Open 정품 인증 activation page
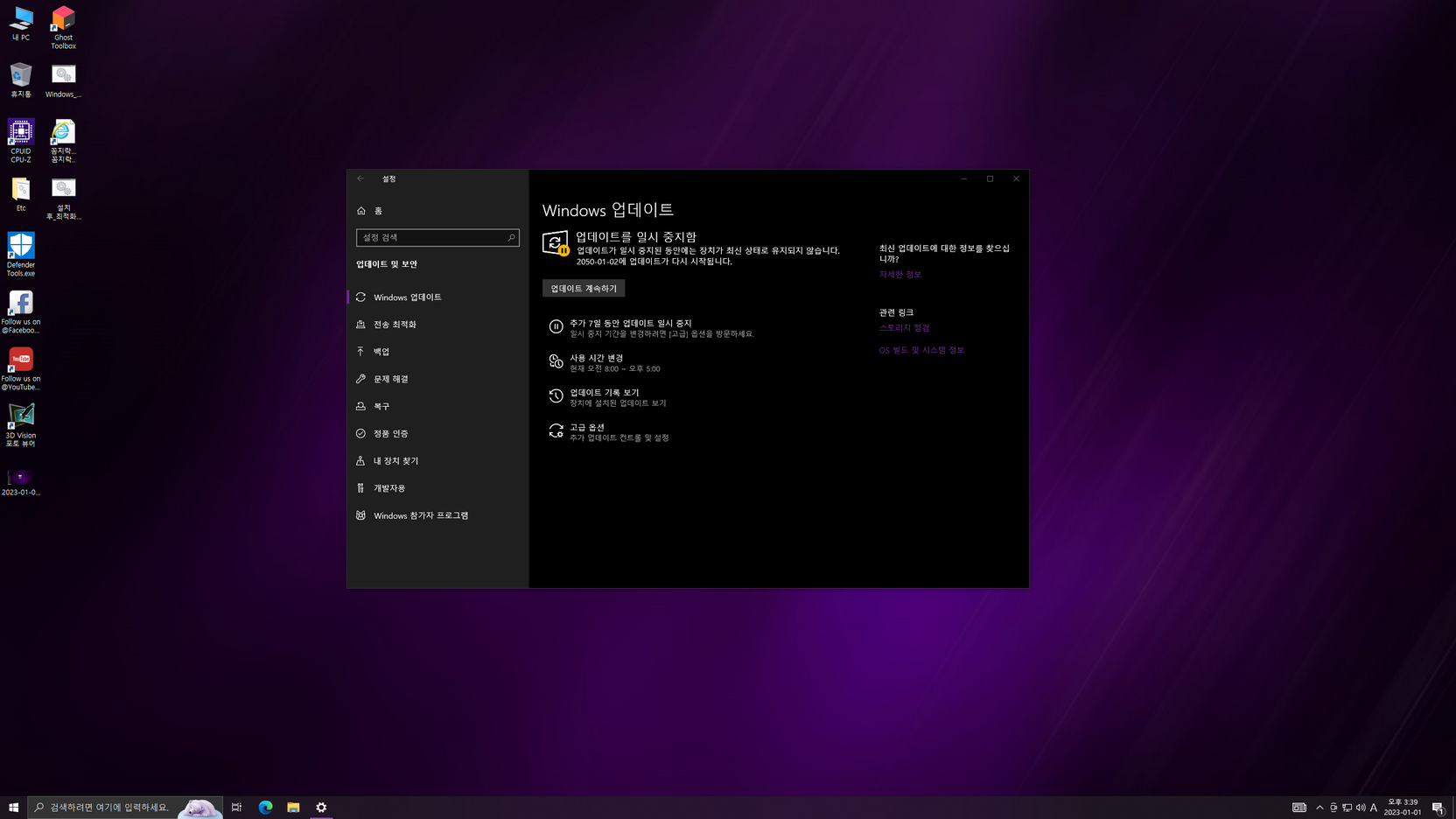1456x819 pixels. (x=437, y=433)
